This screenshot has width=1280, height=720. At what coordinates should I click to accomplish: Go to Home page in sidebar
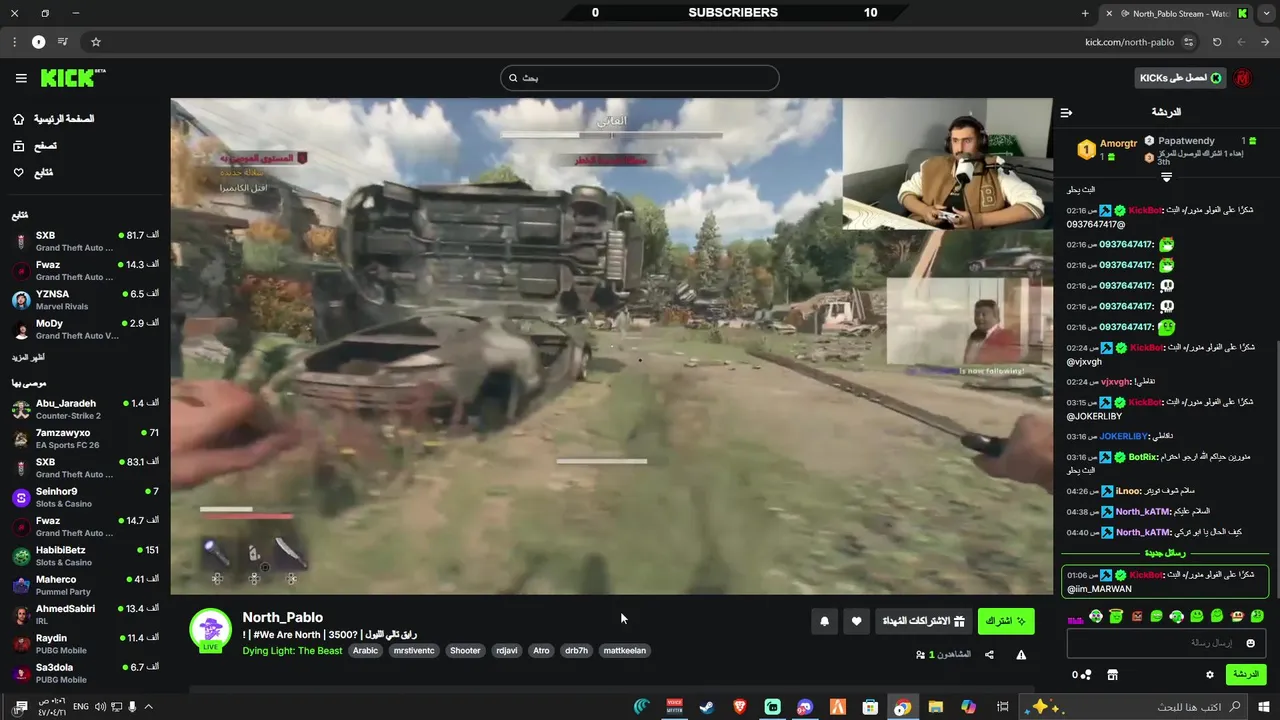pos(54,119)
